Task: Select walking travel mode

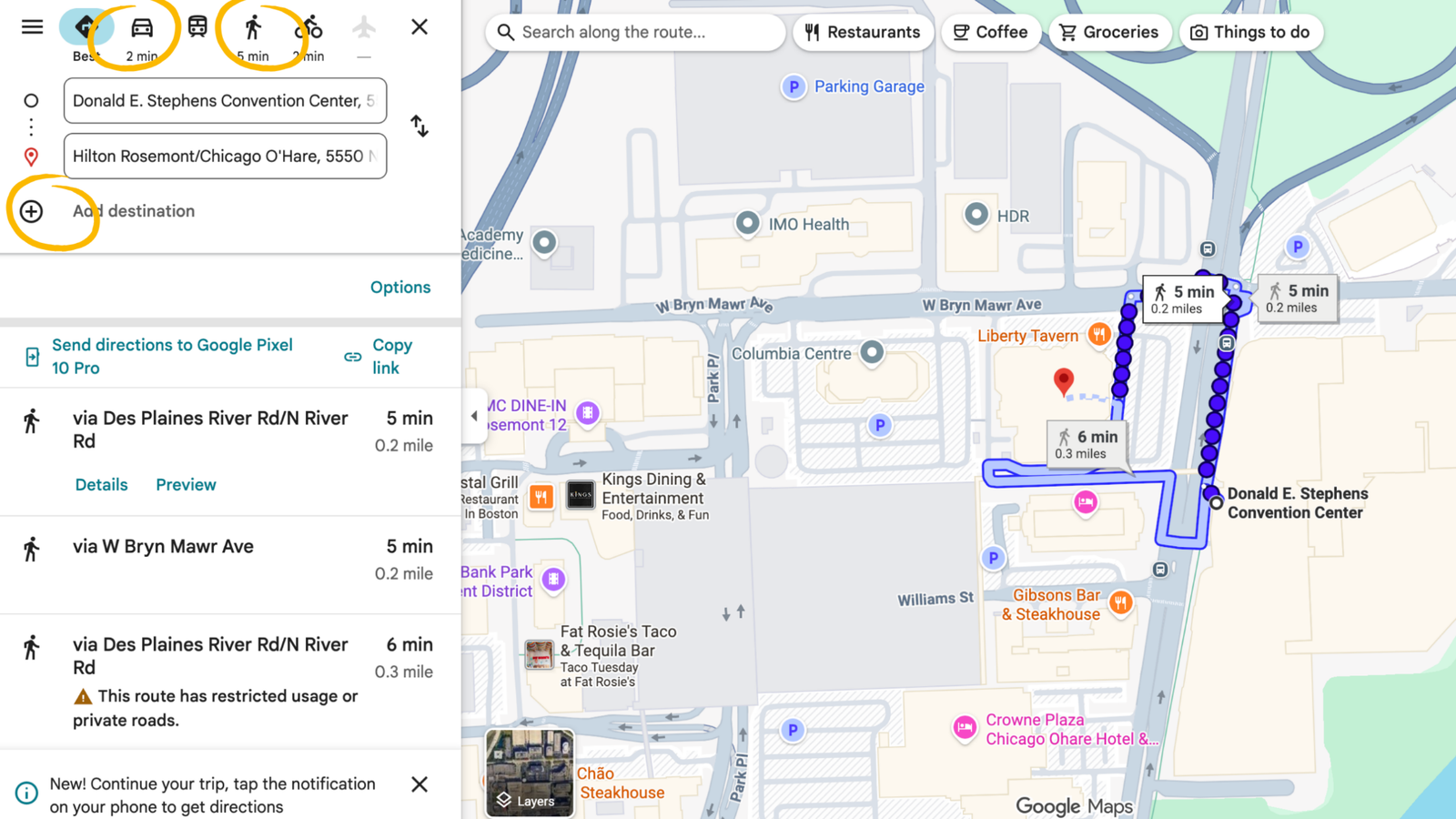Action: pyautogui.click(x=253, y=28)
